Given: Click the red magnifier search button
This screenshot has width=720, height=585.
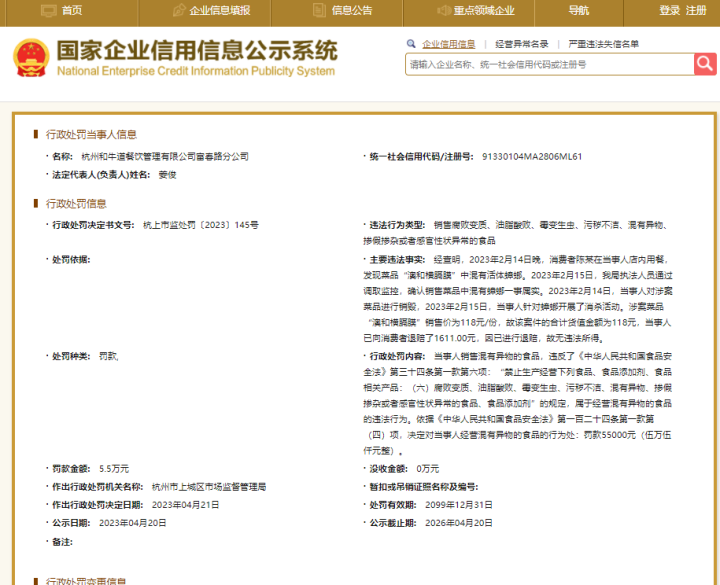Looking at the screenshot, I should point(705,64).
